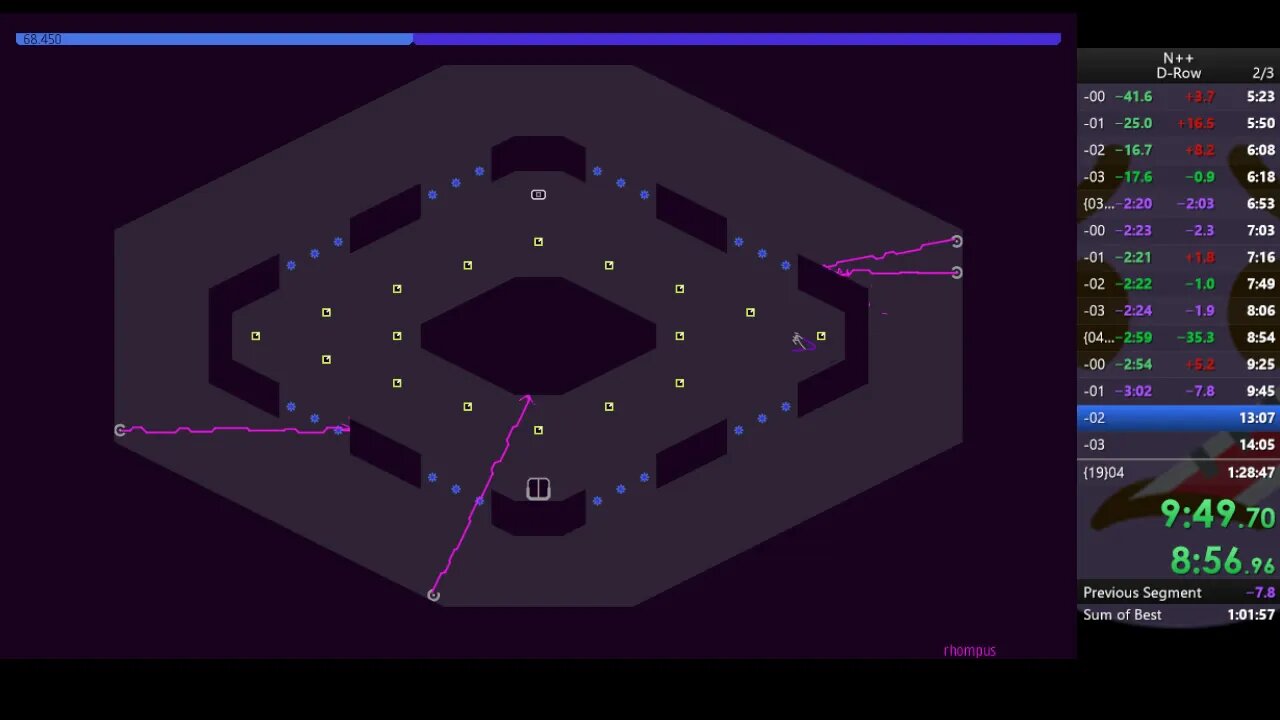Click the rhompus player name

tap(969, 651)
